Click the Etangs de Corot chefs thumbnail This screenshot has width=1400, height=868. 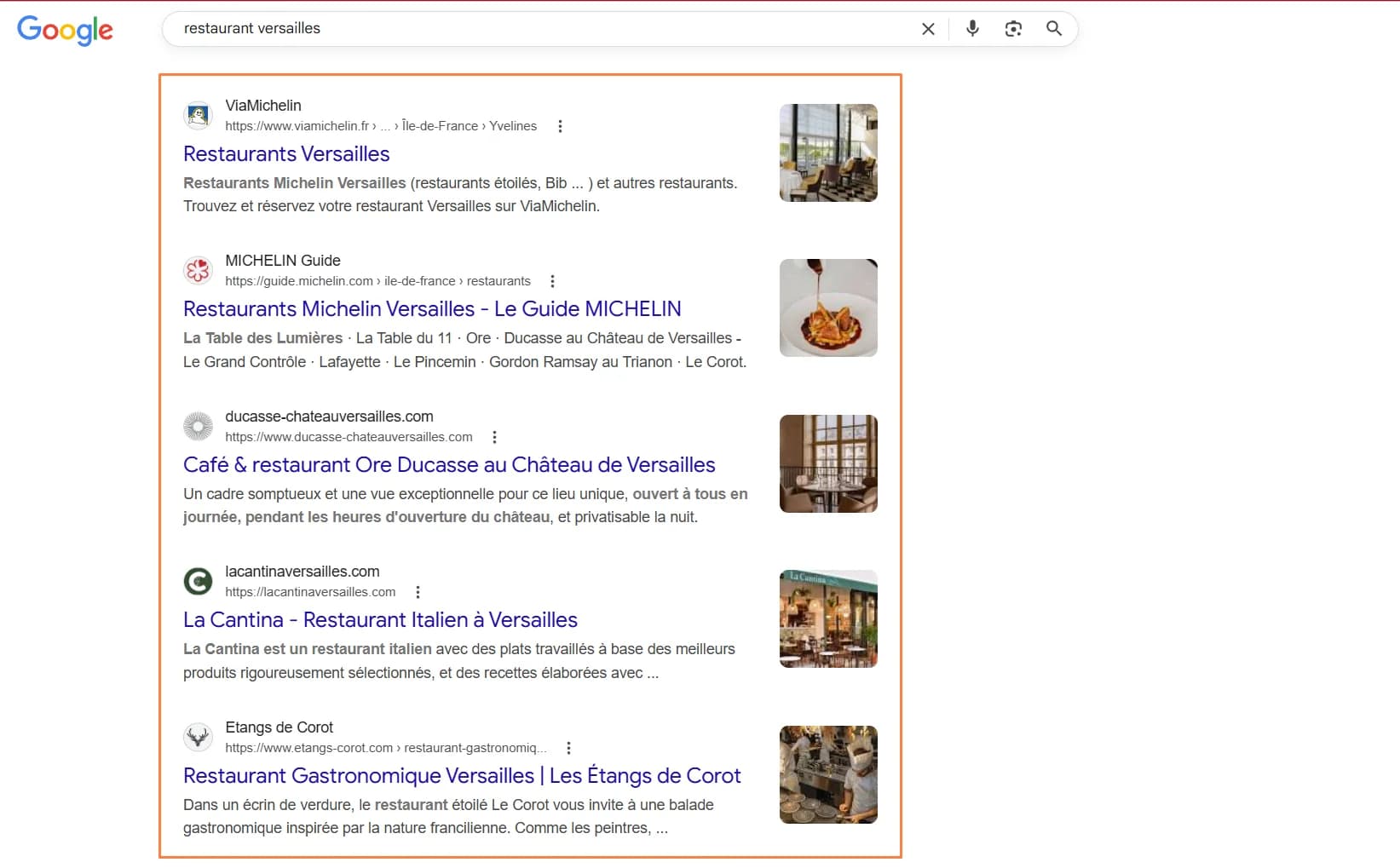(828, 774)
